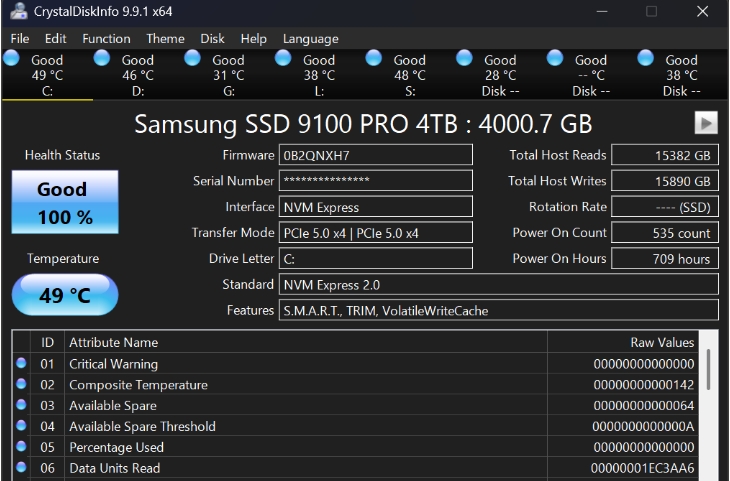
Task: Click Power On Hours value 709 hours
Action: tap(664, 258)
